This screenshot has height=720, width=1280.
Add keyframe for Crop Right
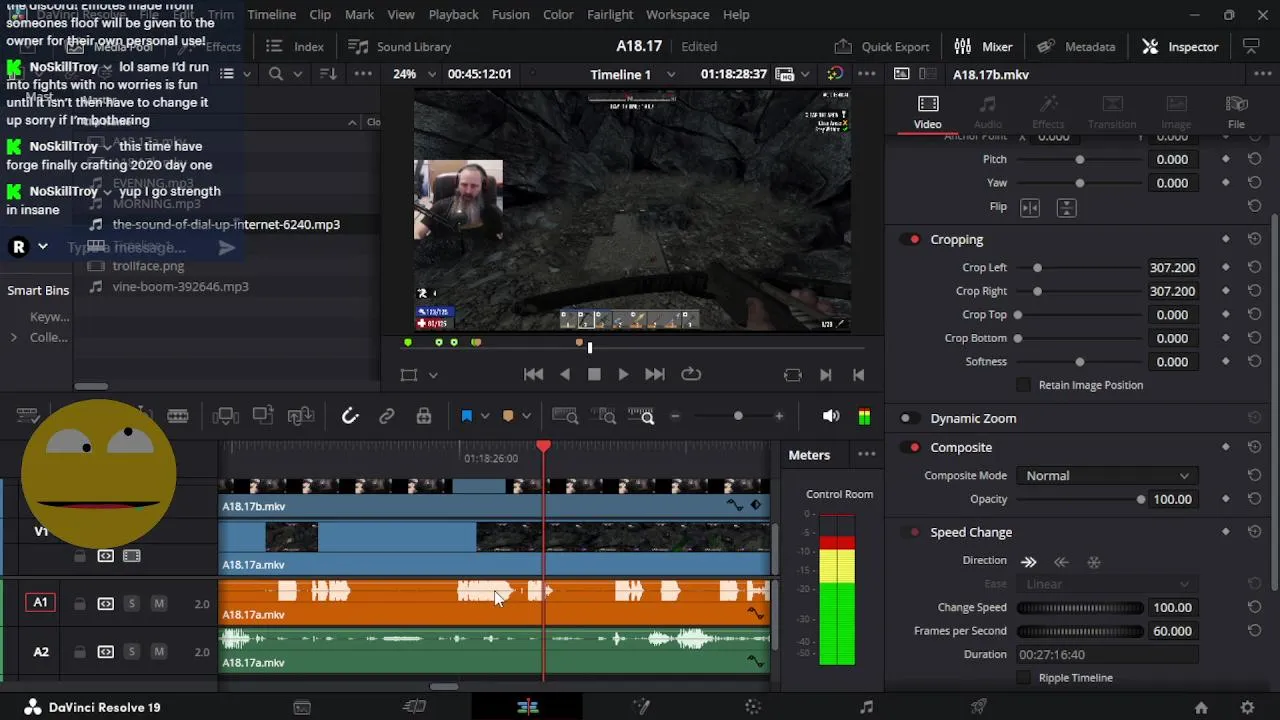[x=1226, y=291]
